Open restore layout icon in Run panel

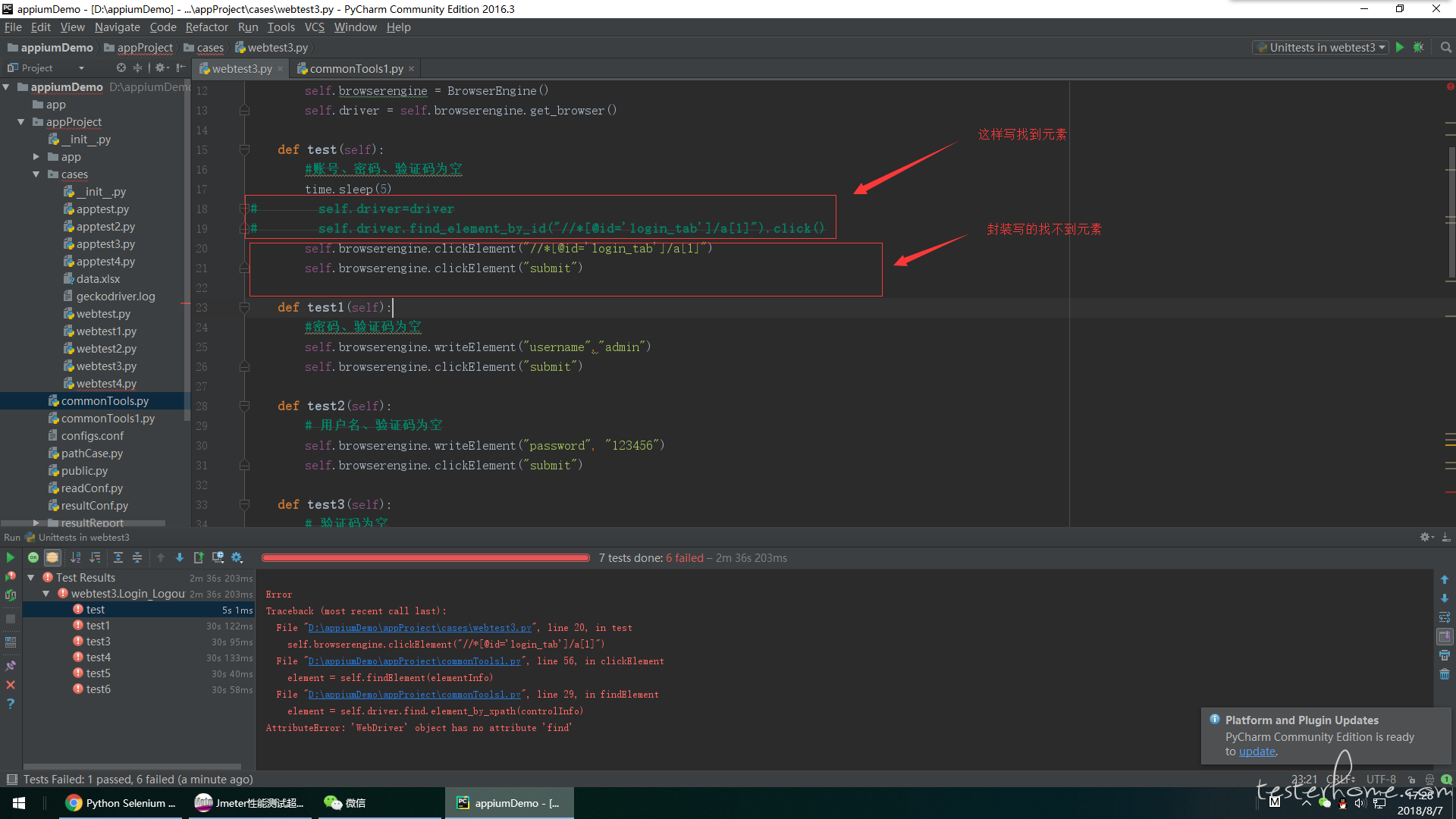(x=11, y=642)
